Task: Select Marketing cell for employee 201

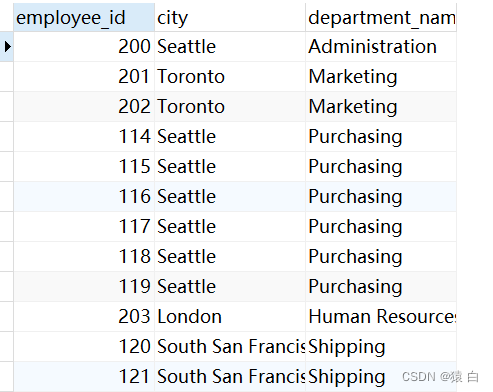Action: click(381, 77)
